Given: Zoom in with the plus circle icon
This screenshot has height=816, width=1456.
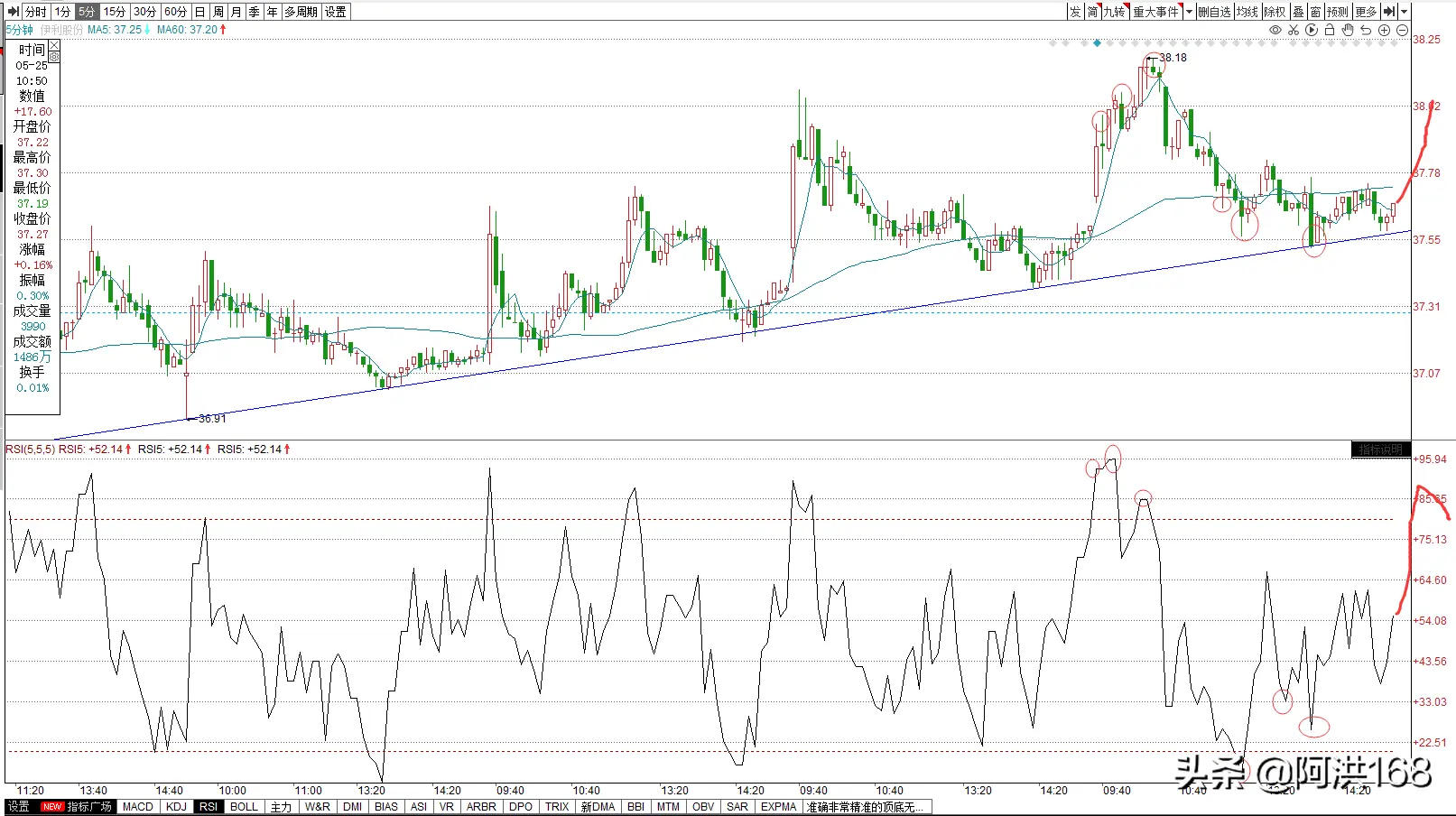Looking at the screenshot, I should [1383, 30].
